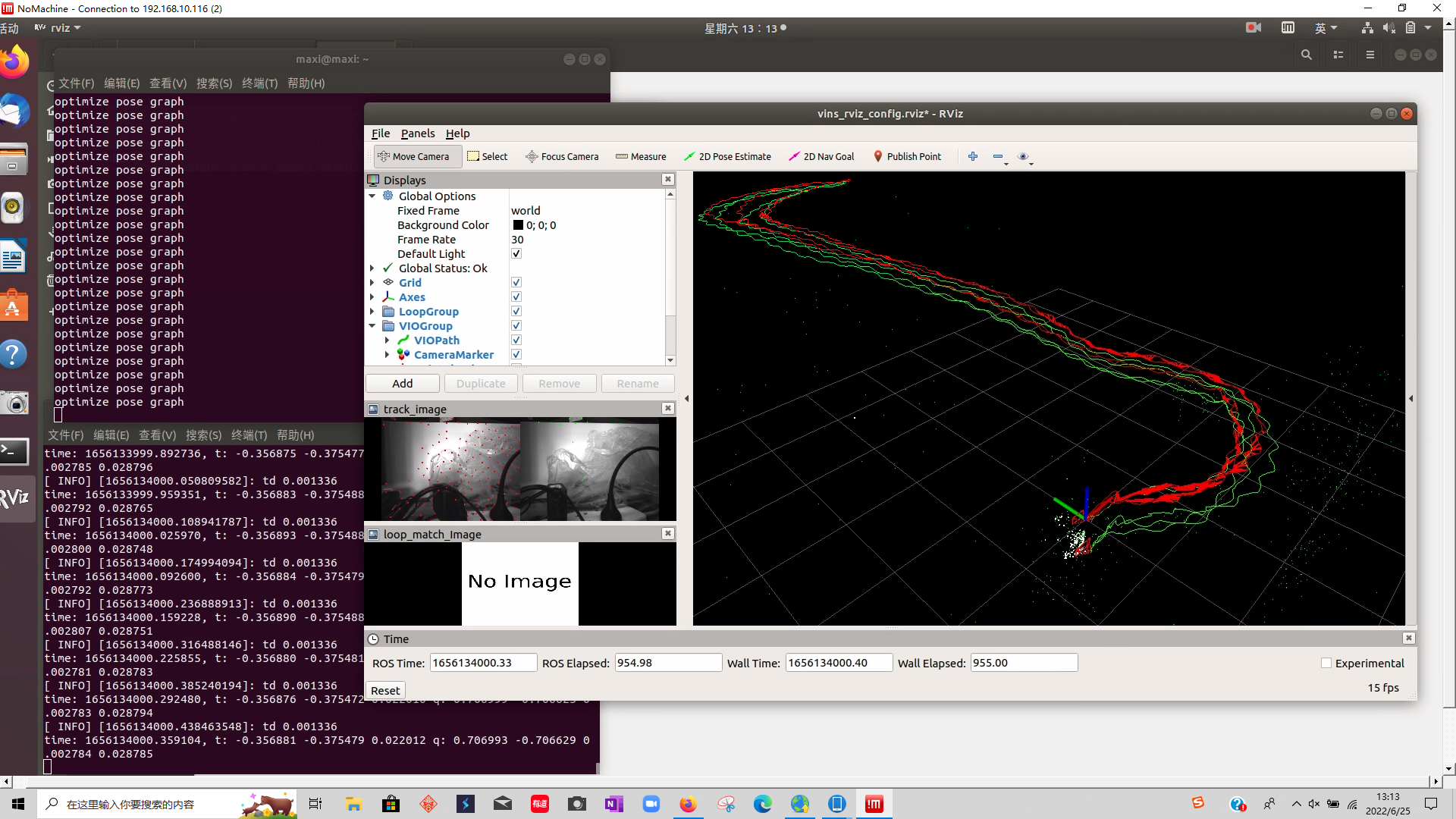Choose the Measure tool
This screenshot has height=819, width=1456.
[641, 156]
